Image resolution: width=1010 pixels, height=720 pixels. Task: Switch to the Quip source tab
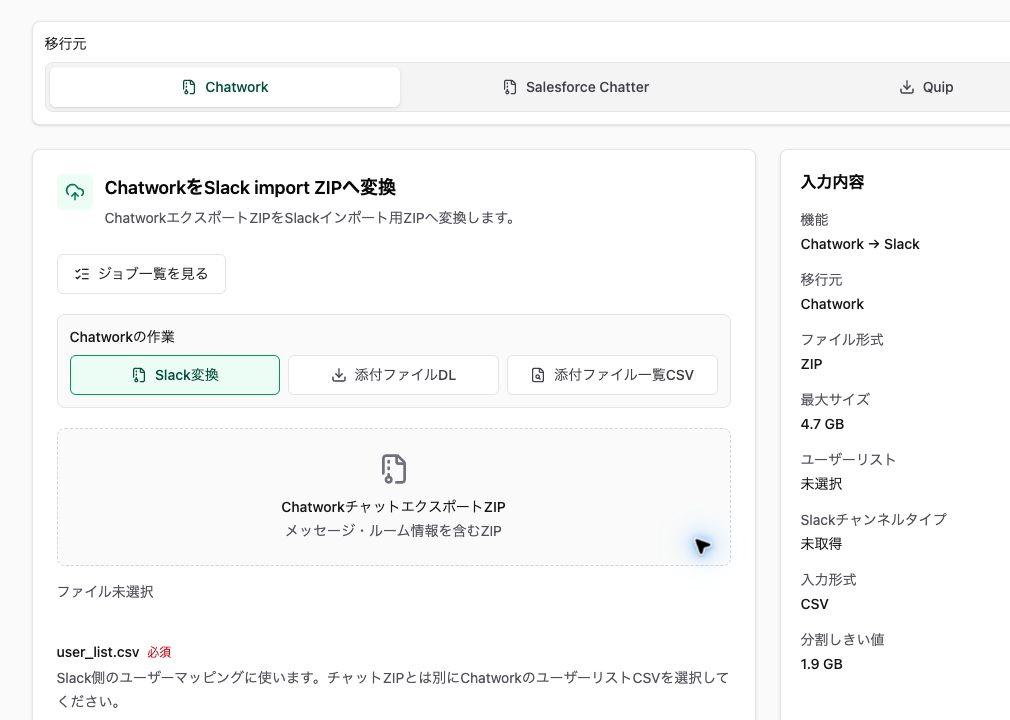[x=926, y=87]
